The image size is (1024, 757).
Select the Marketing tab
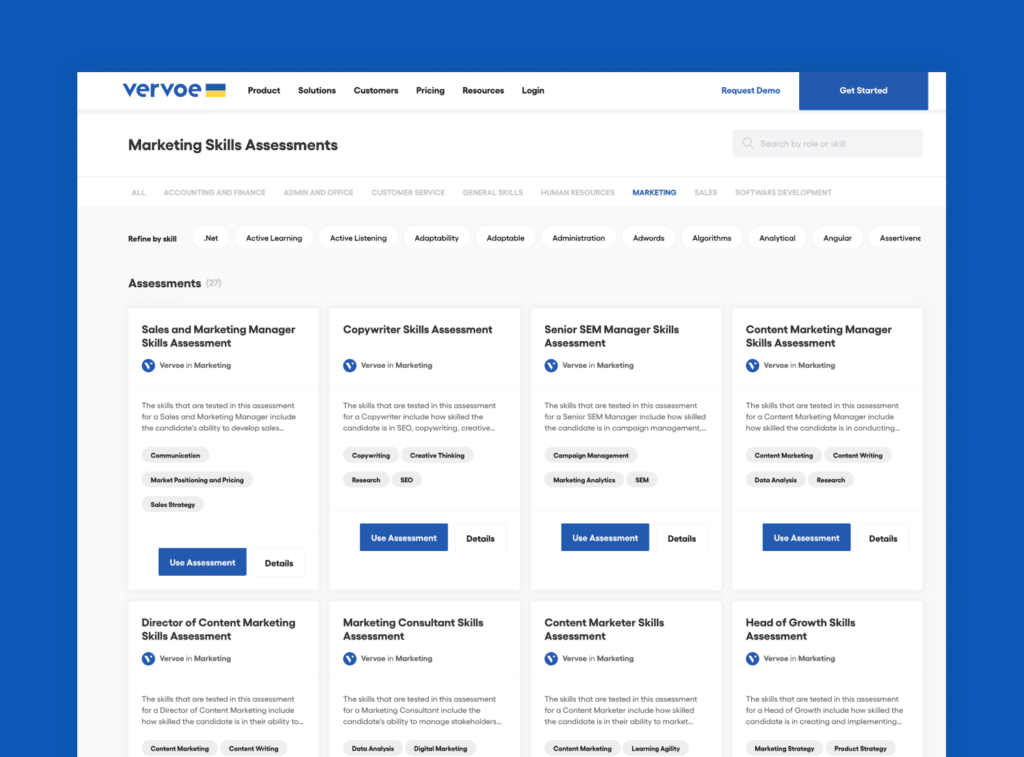tap(654, 193)
